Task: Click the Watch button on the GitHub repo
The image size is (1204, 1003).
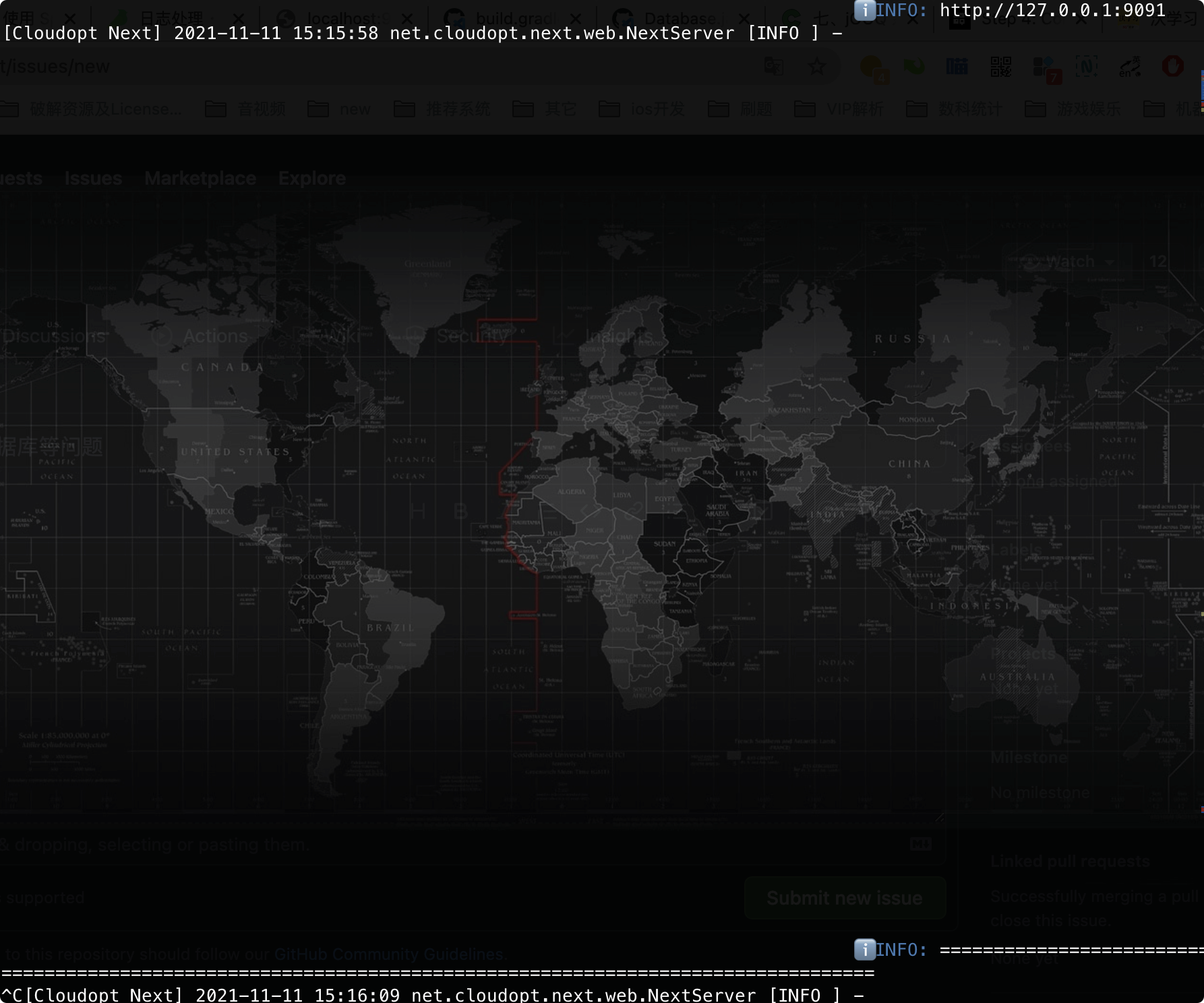Action: click(x=1068, y=262)
